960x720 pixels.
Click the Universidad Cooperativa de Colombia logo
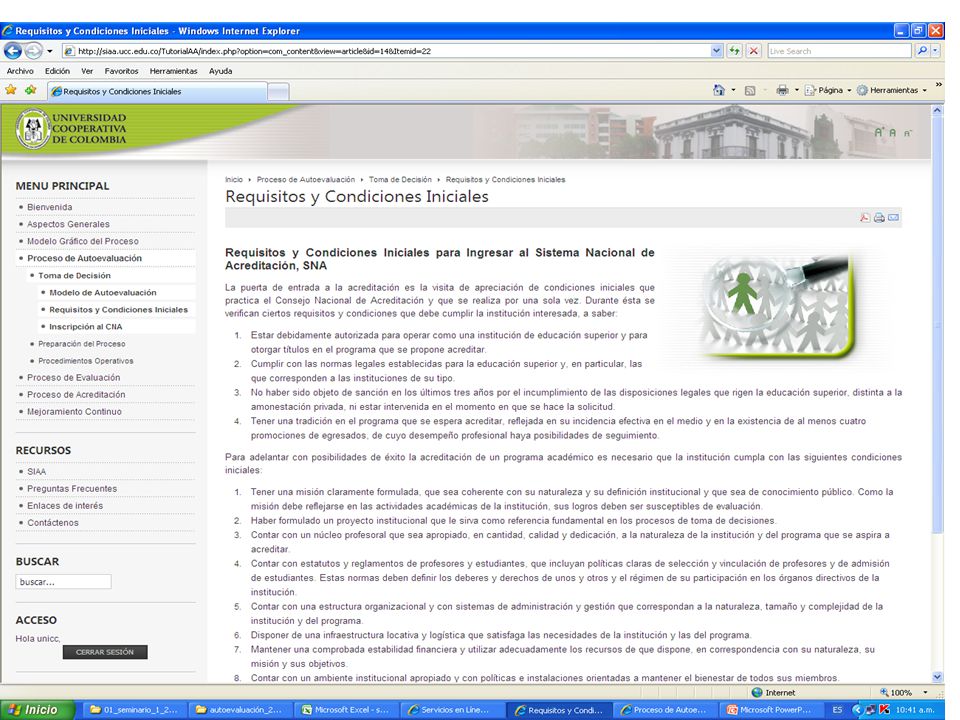(x=71, y=129)
